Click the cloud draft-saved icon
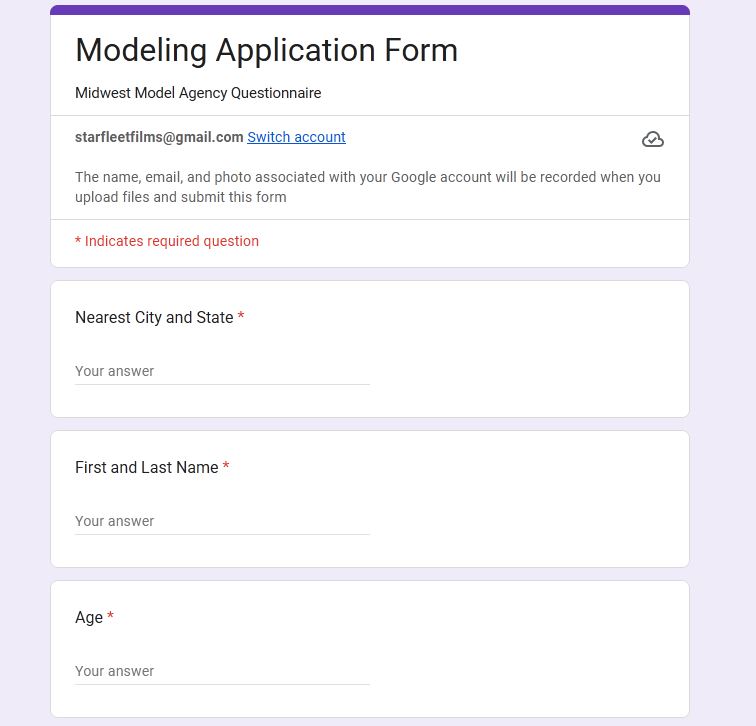 [x=652, y=139]
